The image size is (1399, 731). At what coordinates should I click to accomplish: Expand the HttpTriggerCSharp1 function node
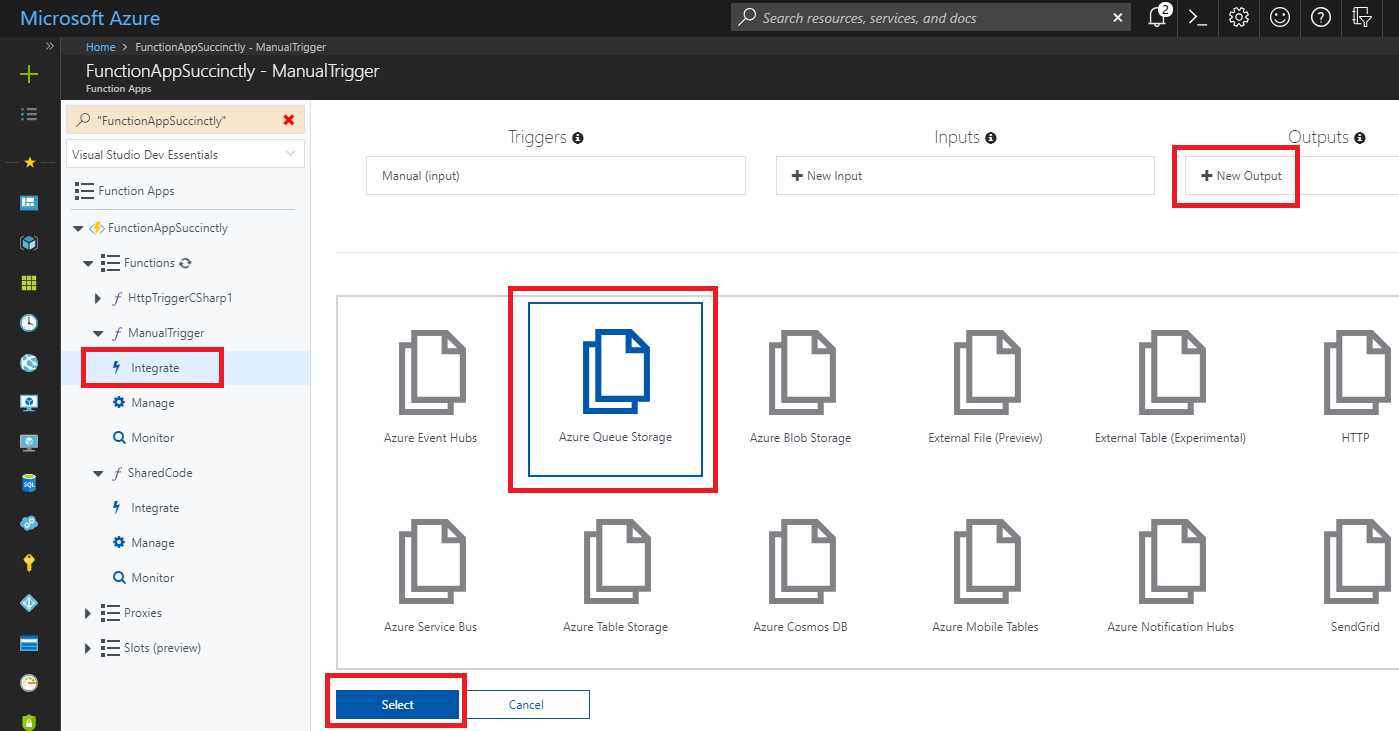(96, 297)
